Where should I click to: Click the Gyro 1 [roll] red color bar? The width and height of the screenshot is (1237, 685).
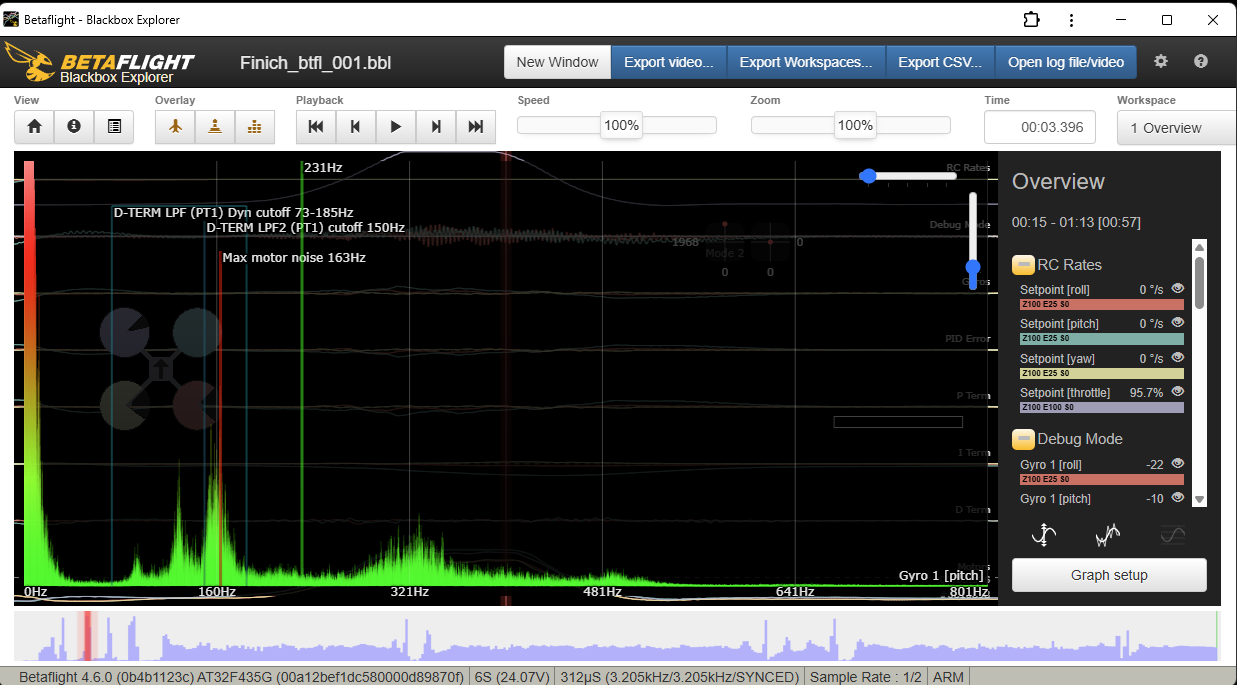pyautogui.click(x=1102, y=479)
